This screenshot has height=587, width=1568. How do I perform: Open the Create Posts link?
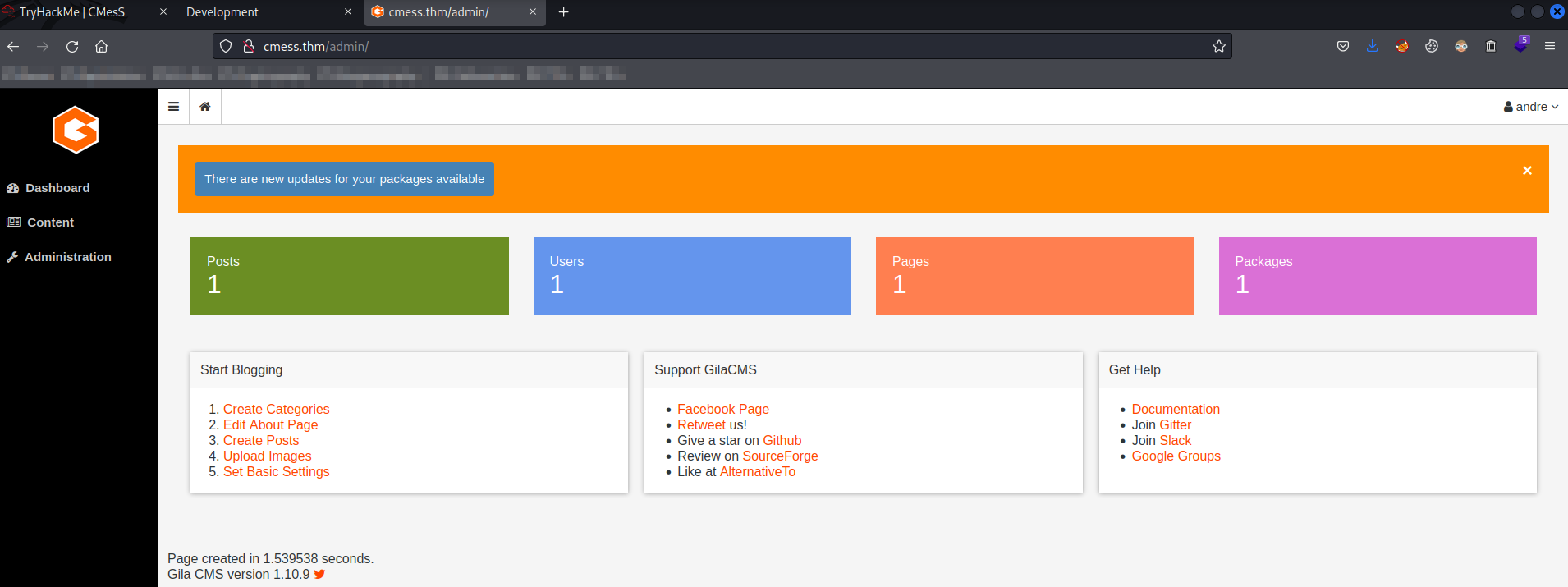coord(261,440)
